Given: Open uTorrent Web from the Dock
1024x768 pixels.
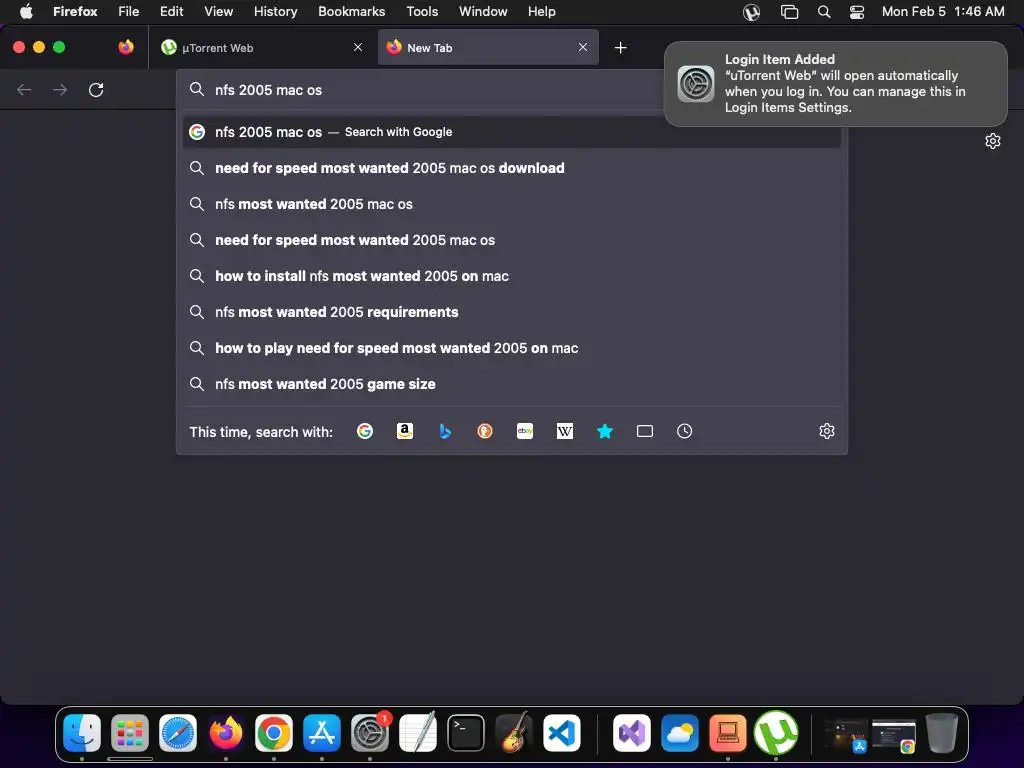Looking at the screenshot, I should [x=776, y=733].
